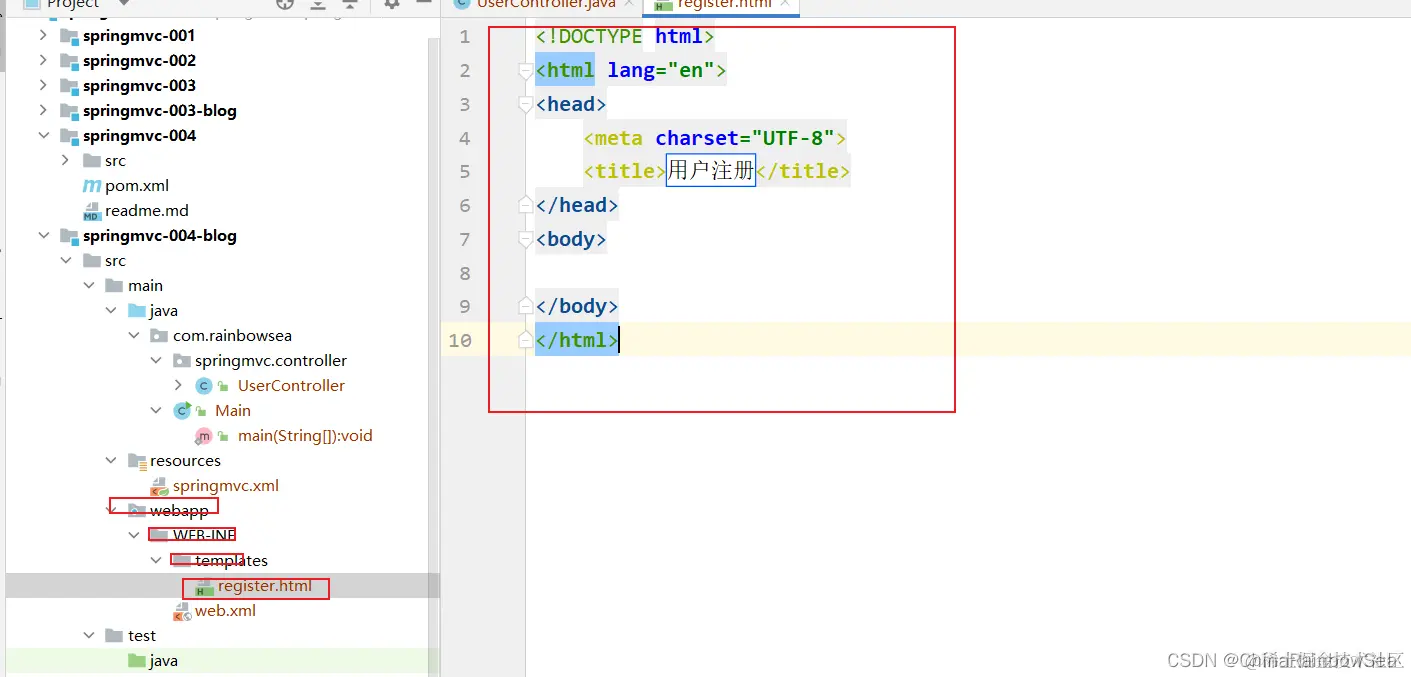Click the springmvc-004 module folder icon
The height and width of the screenshot is (677, 1411).
click(x=69, y=135)
